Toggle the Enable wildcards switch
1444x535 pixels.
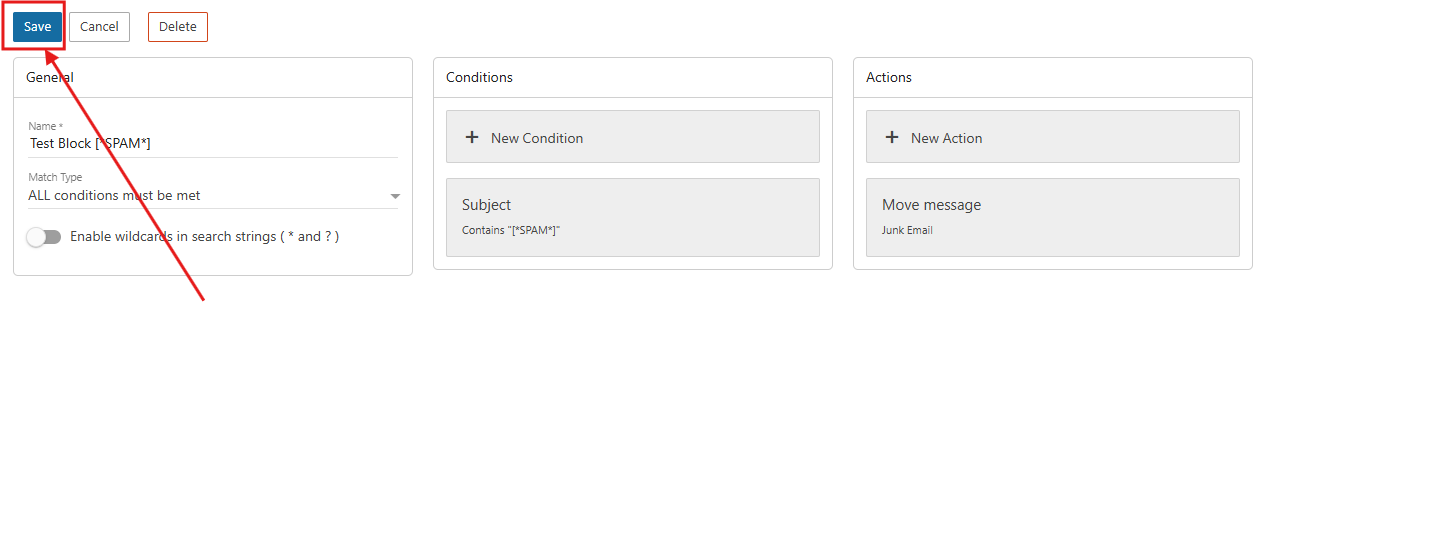(44, 237)
